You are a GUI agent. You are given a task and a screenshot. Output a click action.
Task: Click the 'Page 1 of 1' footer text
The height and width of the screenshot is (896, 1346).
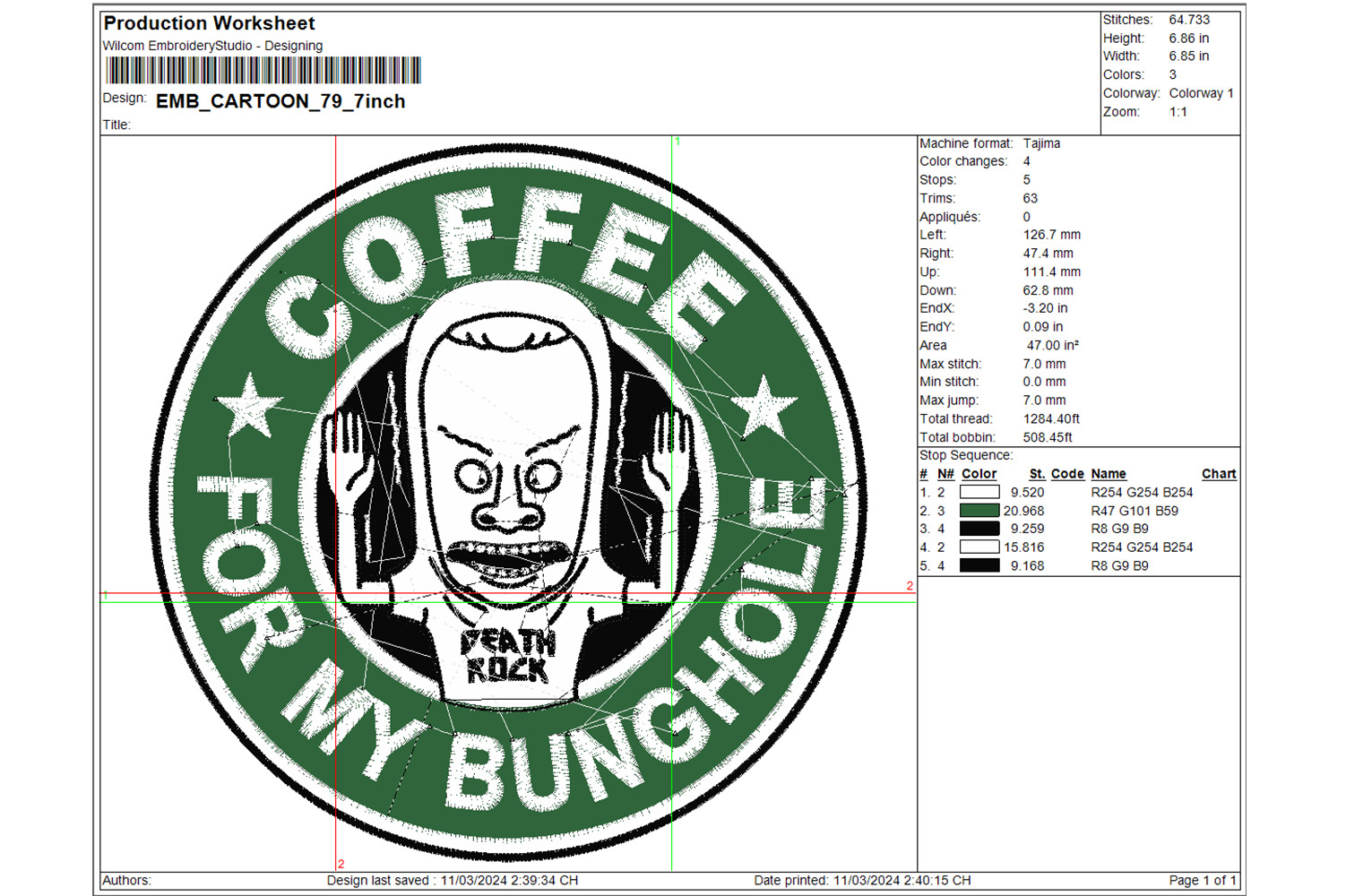(x=1203, y=881)
